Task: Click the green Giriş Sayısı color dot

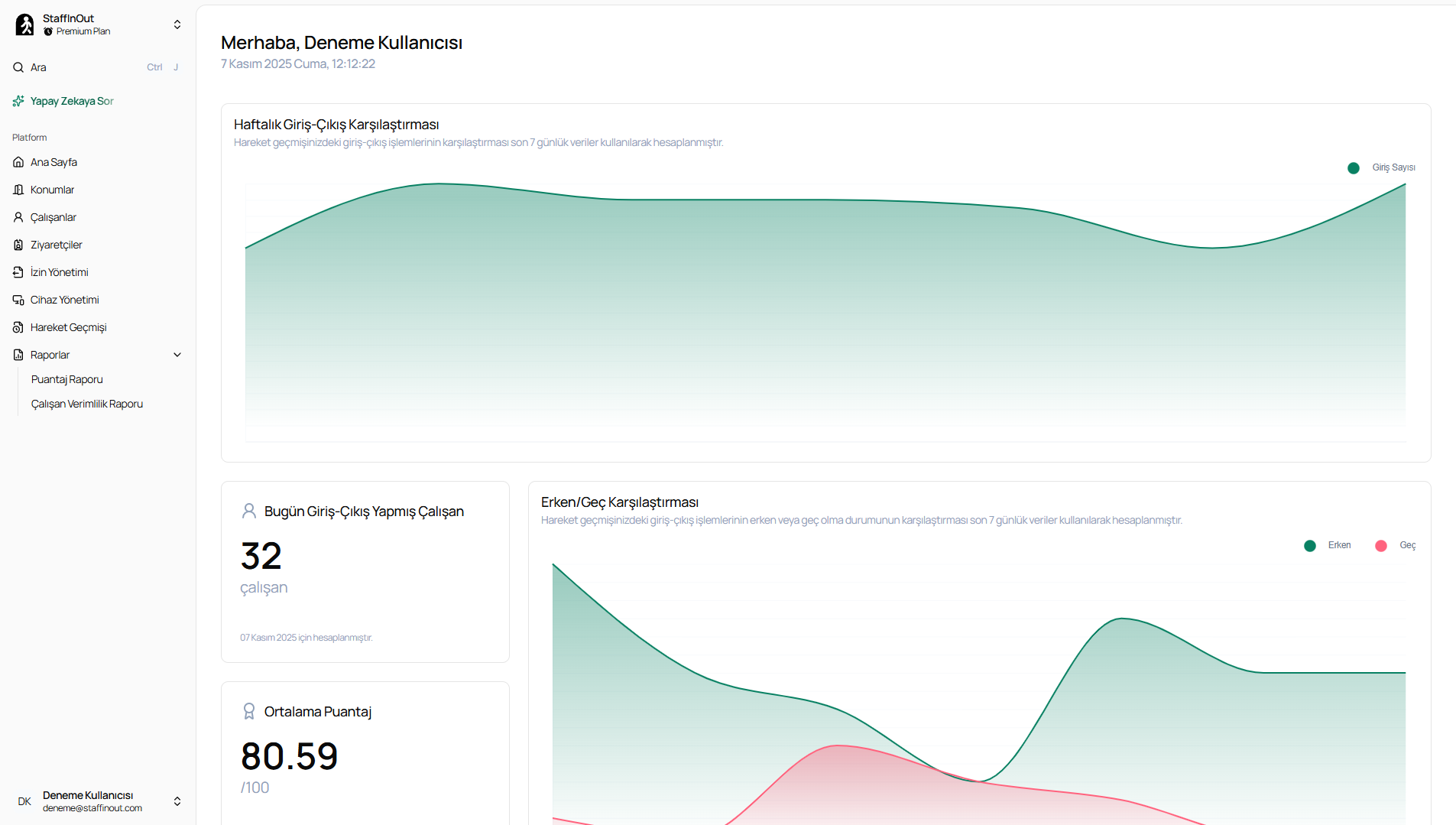Action: (x=1354, y=168)
